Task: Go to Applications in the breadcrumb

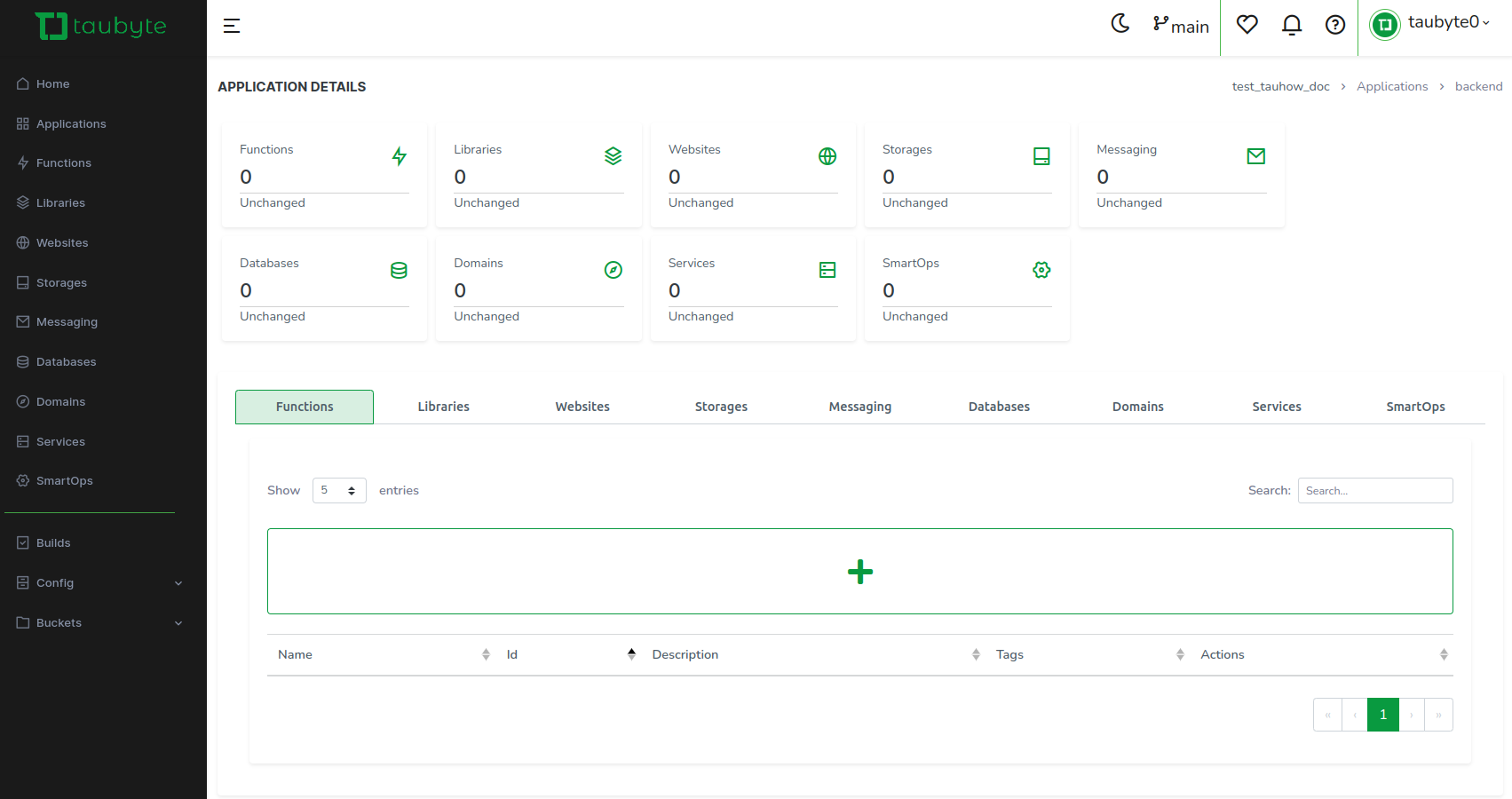Action: [1391, 86]
